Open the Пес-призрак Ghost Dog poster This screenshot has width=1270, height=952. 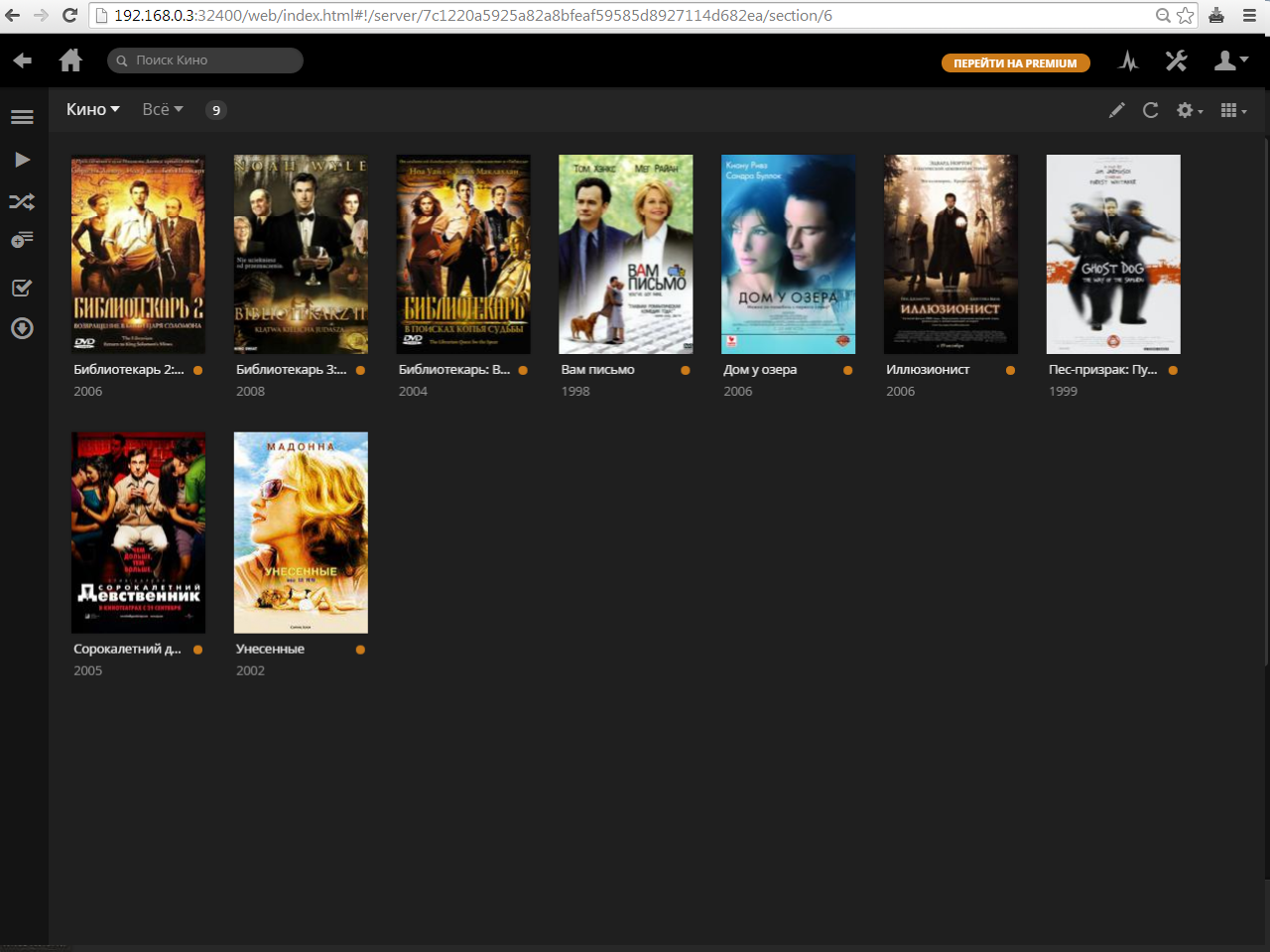[x=1113, y=254]
